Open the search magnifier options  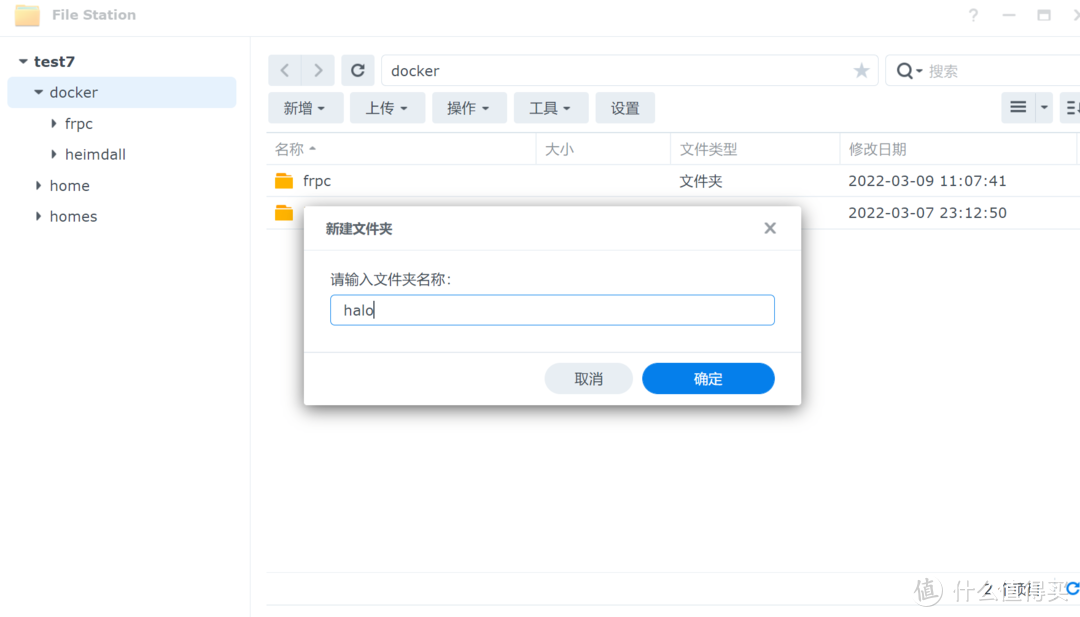click(909, 70)
